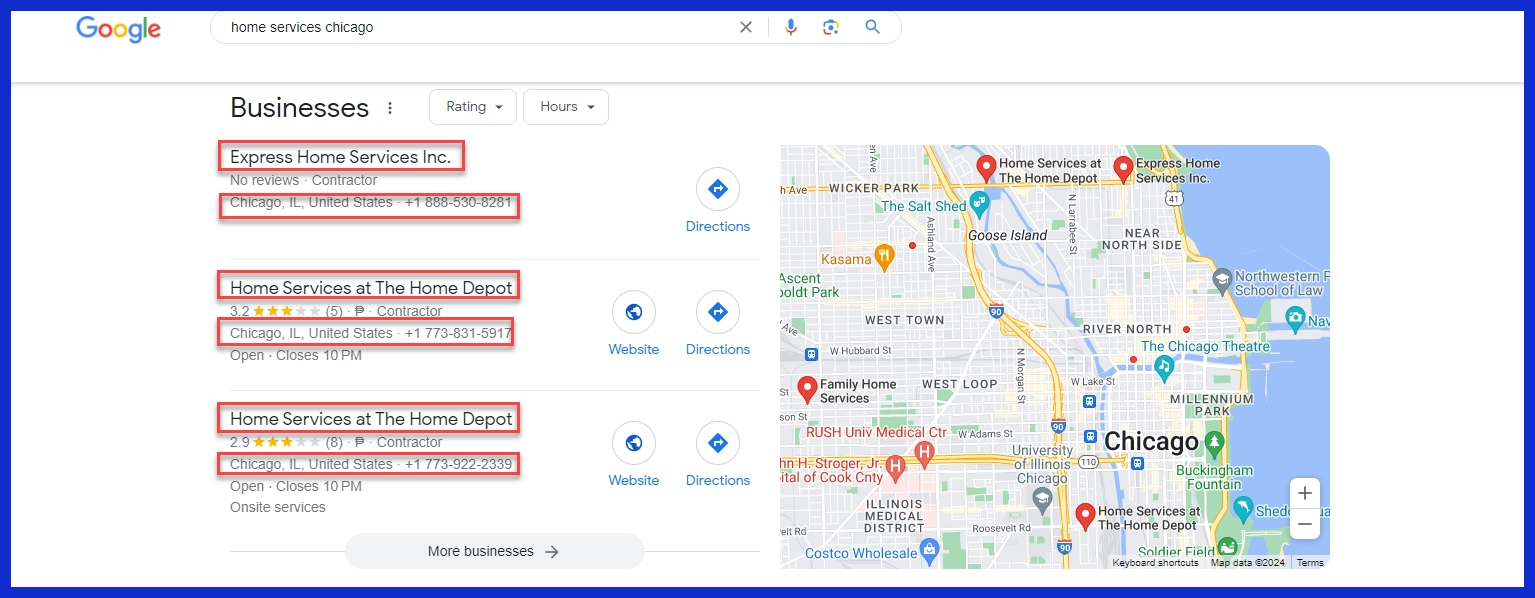Open Google Lens from the search bar
The height and width of the screenshot is (598, 1535).
pyautogui.click(x=831, y=27)
